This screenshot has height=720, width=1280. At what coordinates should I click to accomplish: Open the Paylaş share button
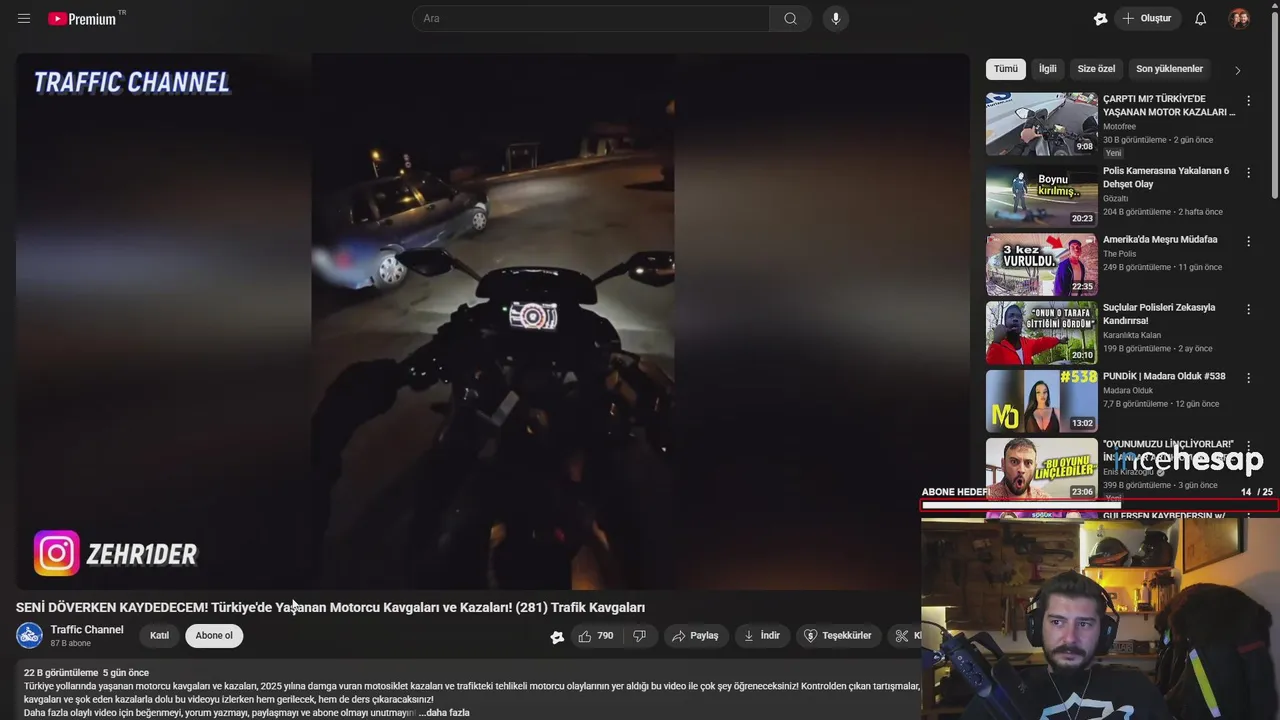pyautogui.click(x=695, y=636)
